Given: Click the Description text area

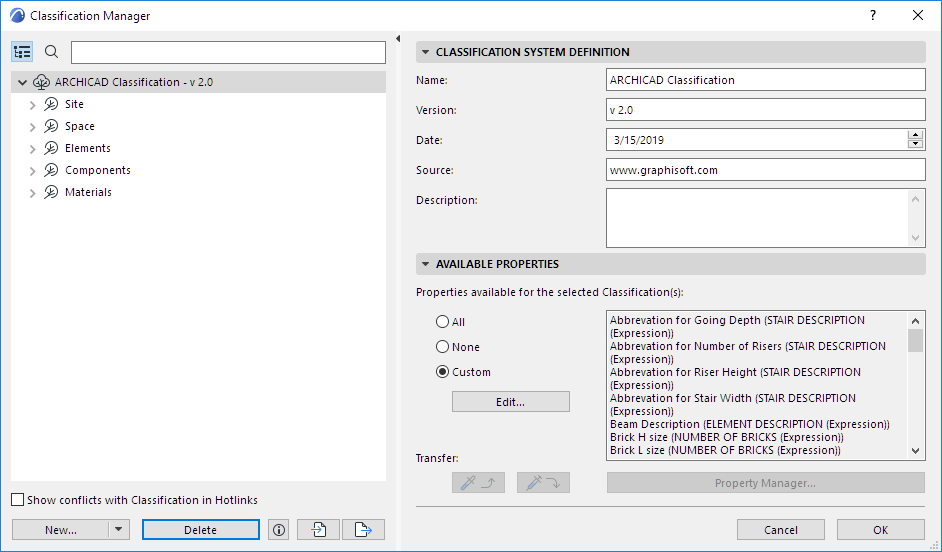Looking at the screenshot, I should (x=757, y=218).
